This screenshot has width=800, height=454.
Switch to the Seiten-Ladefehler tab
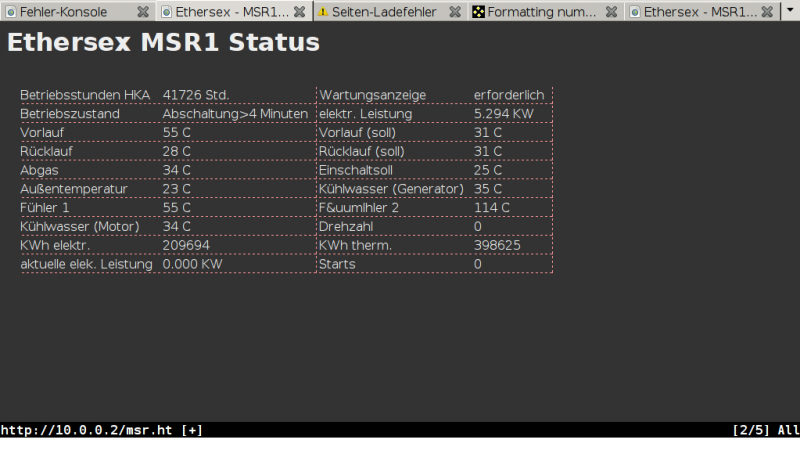pos(382,12)
